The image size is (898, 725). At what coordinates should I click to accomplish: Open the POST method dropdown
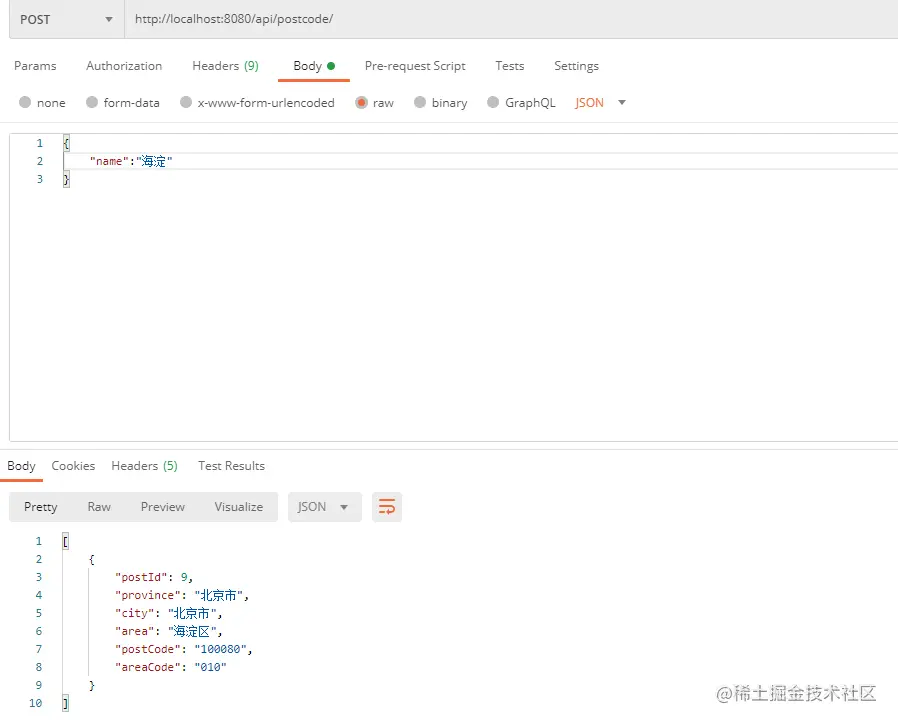pos(66,19)
